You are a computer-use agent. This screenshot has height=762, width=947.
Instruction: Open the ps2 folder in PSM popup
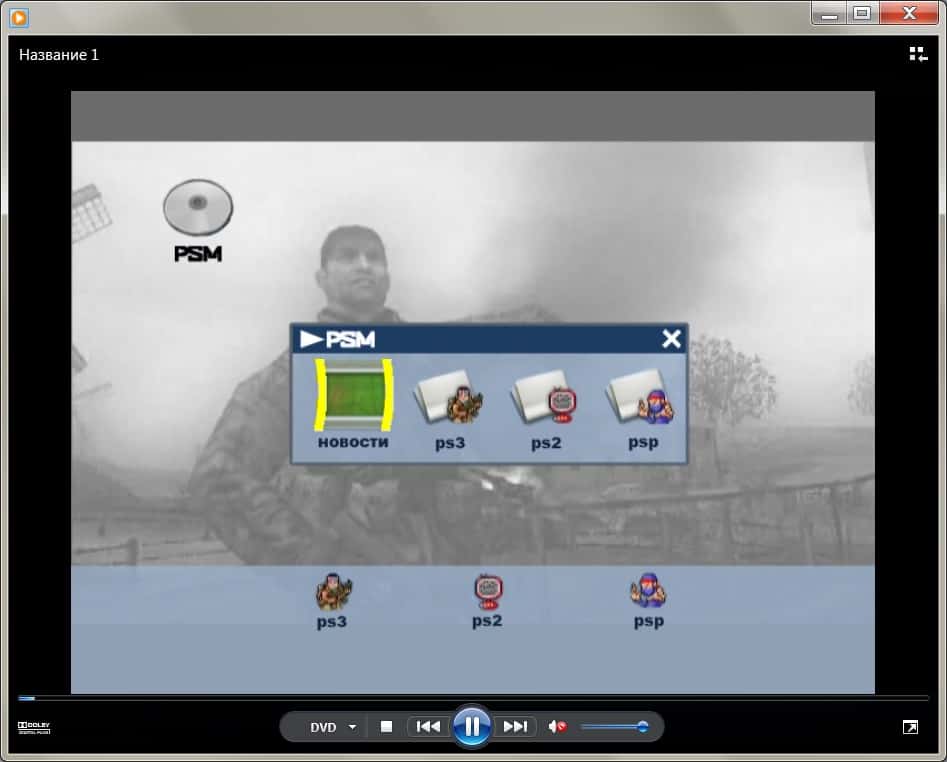(x=546, y=411)
